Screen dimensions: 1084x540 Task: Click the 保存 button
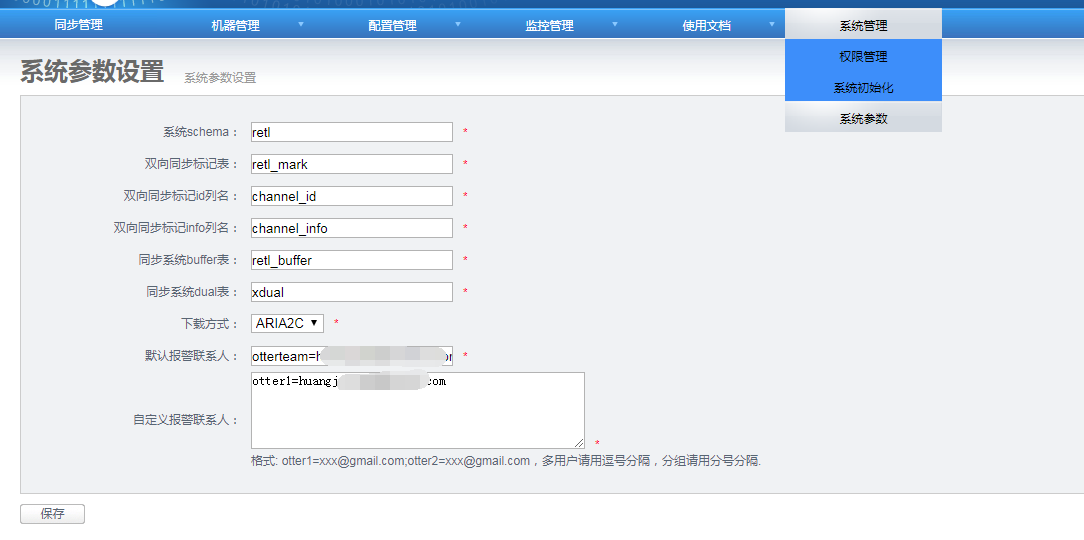point(53,514)
